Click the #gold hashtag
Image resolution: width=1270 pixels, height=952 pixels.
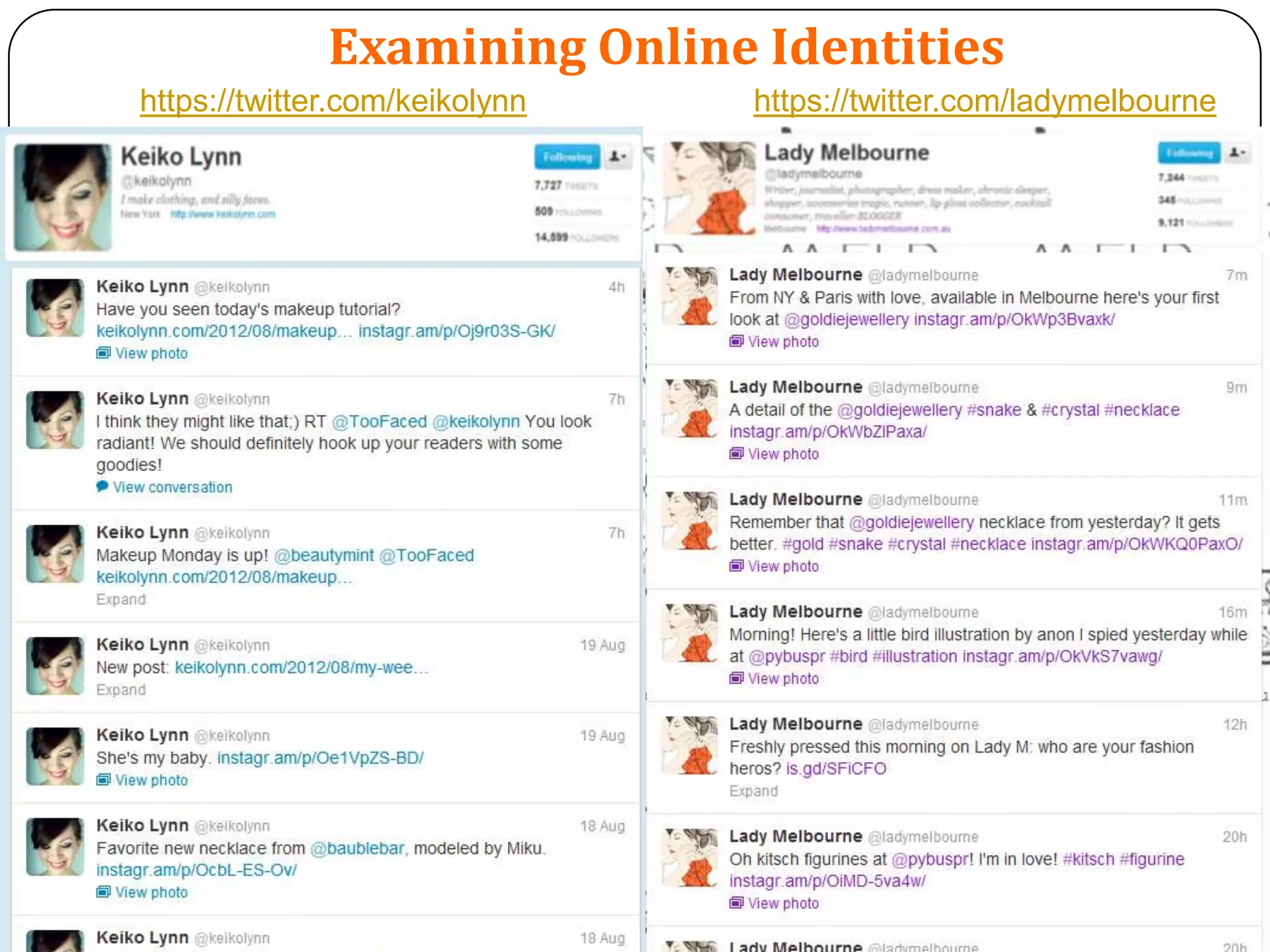(803, 544)
